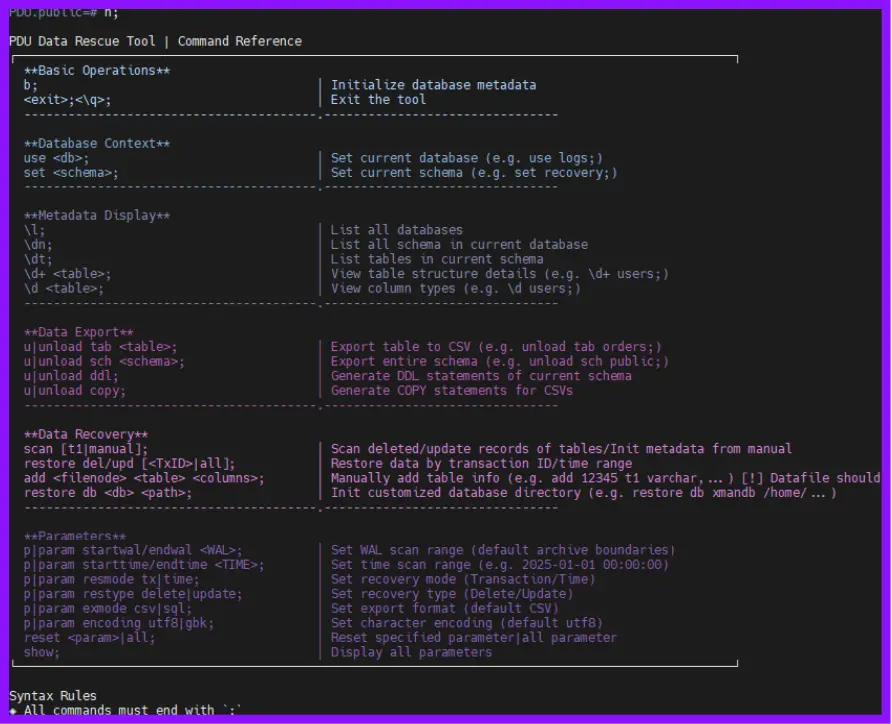This screenshot has height=724, width=892.
Task: Select the '**Parameters**' heading
Action: click(75, 536)
